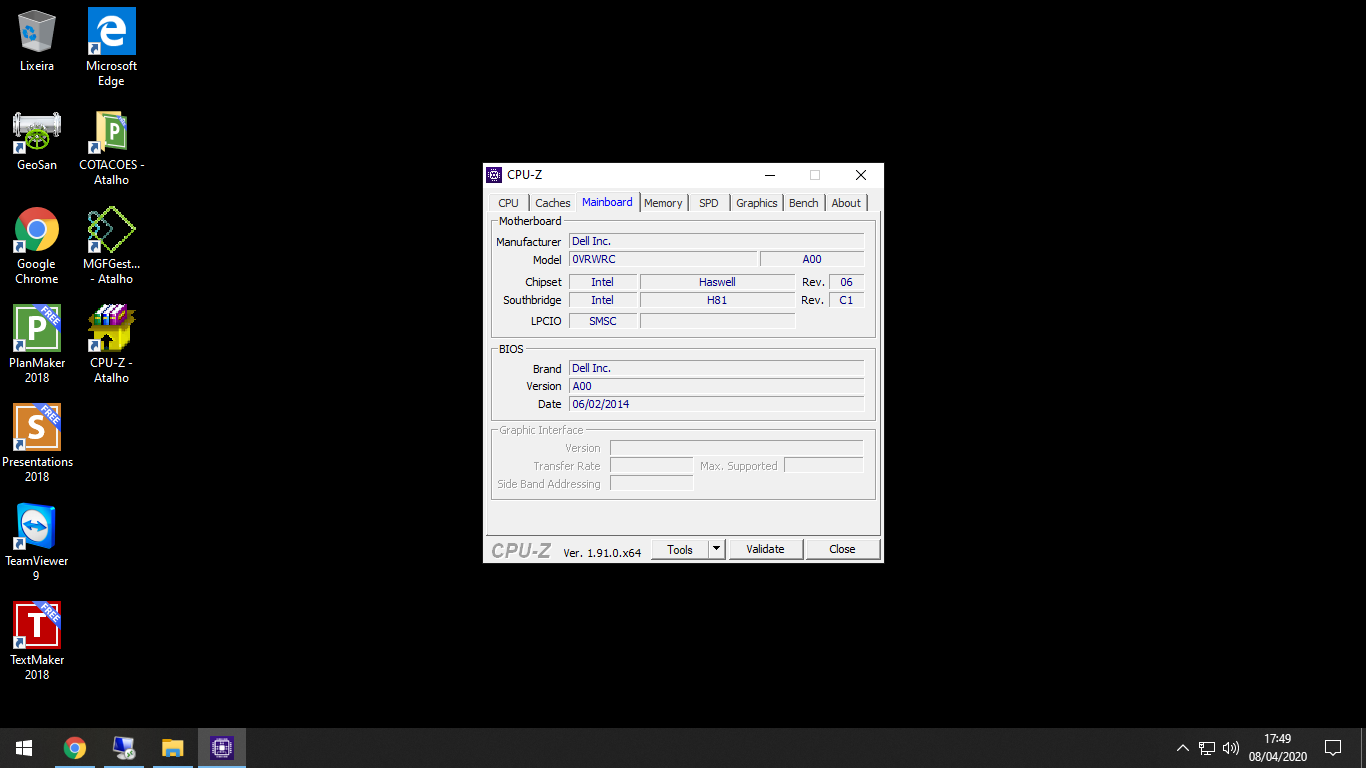The width and height of the screenshot is (1366, 768).
Task: Click the Tools button
Action: click(x=680, y=549)
